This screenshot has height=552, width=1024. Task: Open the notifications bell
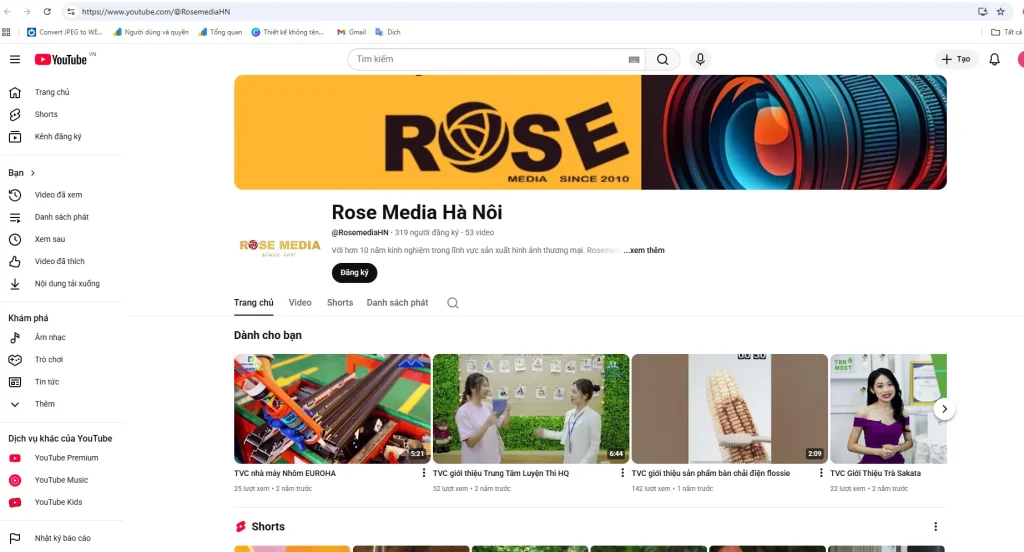pyautogui.click(x=994, y=59)
